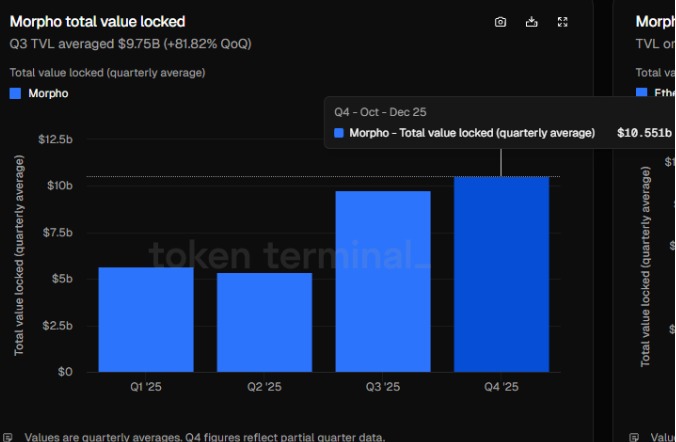Click the footnote icon beside quarterly averages note
Screen dimensions: 676x442
click(x=7, y=437)
